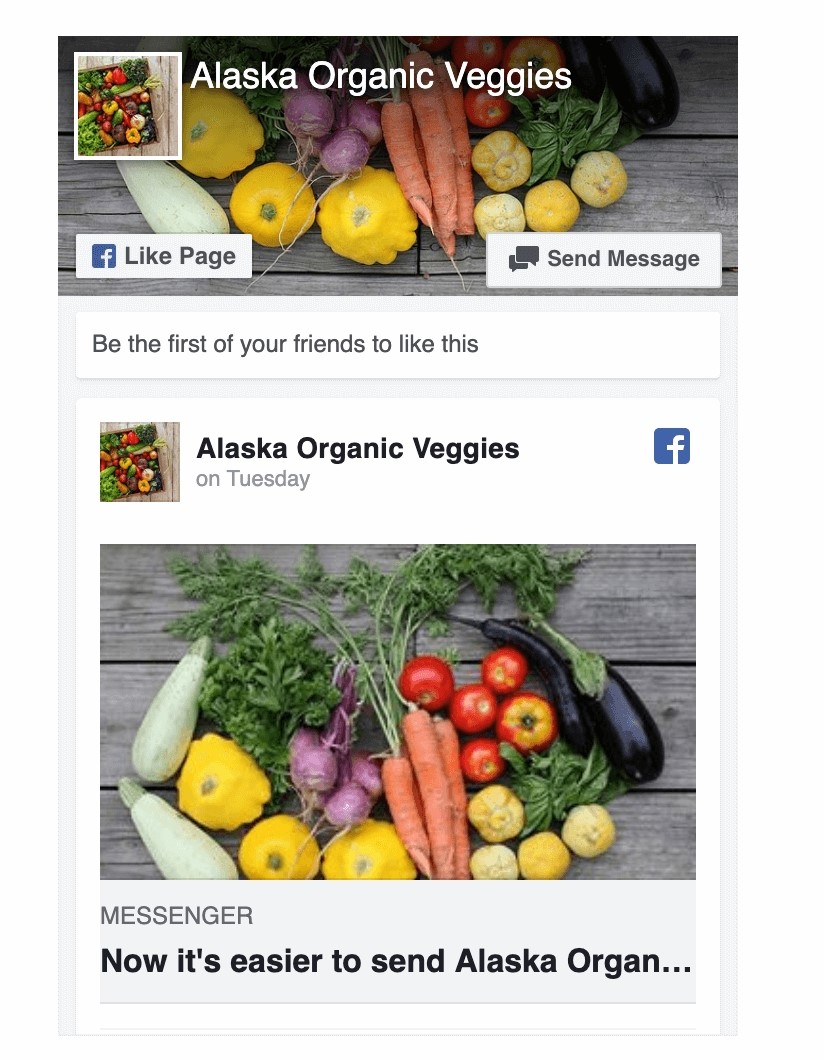The image size is (824, 1060).
Task: Click 'Be the first of your friends' box
Action: pyautogui.click(x=397, y=345)
